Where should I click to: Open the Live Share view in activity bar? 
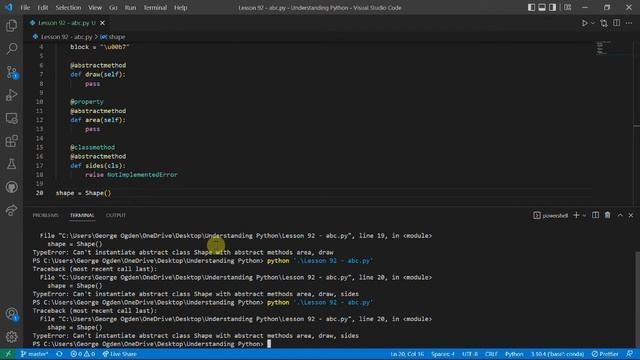pos(11,210)
